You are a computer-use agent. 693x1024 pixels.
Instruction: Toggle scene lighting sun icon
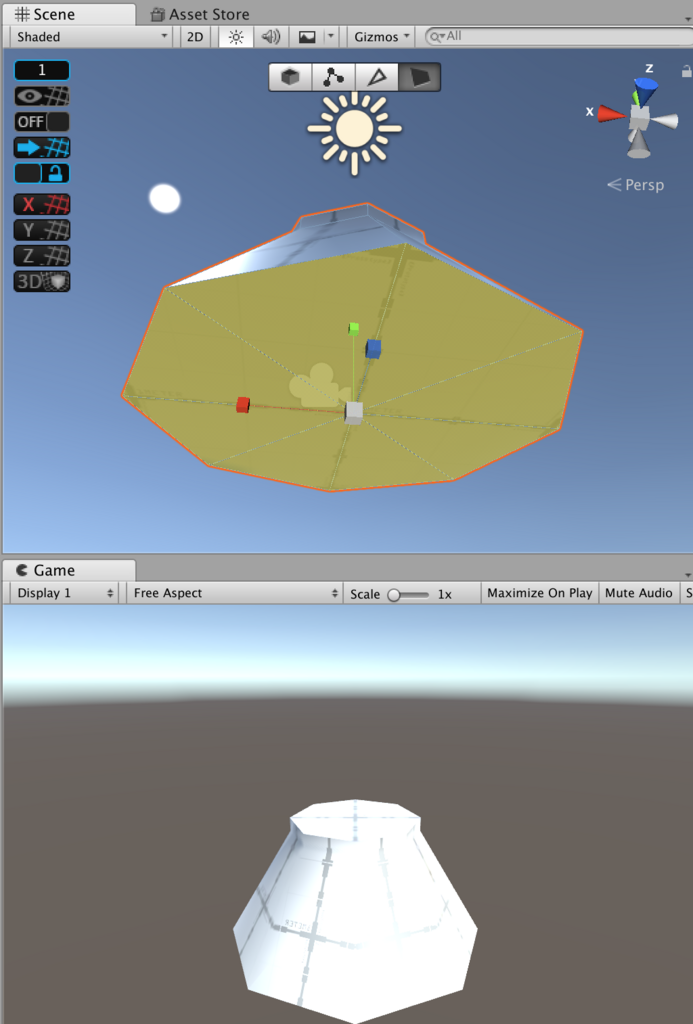click(x=236, y=37)
